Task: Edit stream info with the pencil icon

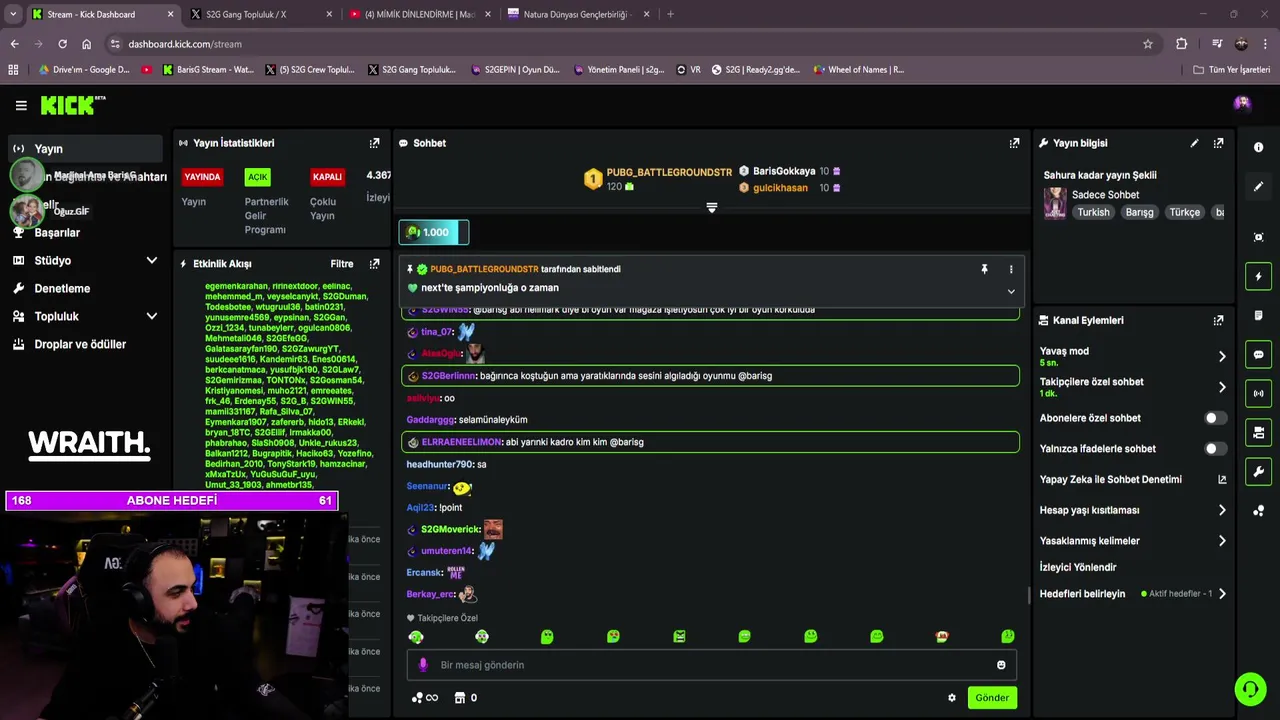Action: point(1194,143)
